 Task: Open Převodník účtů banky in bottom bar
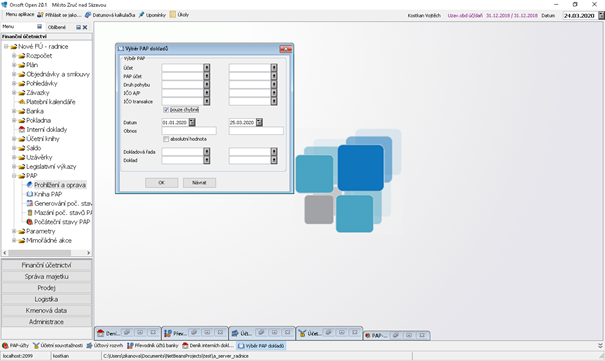[x=153, y=346]
